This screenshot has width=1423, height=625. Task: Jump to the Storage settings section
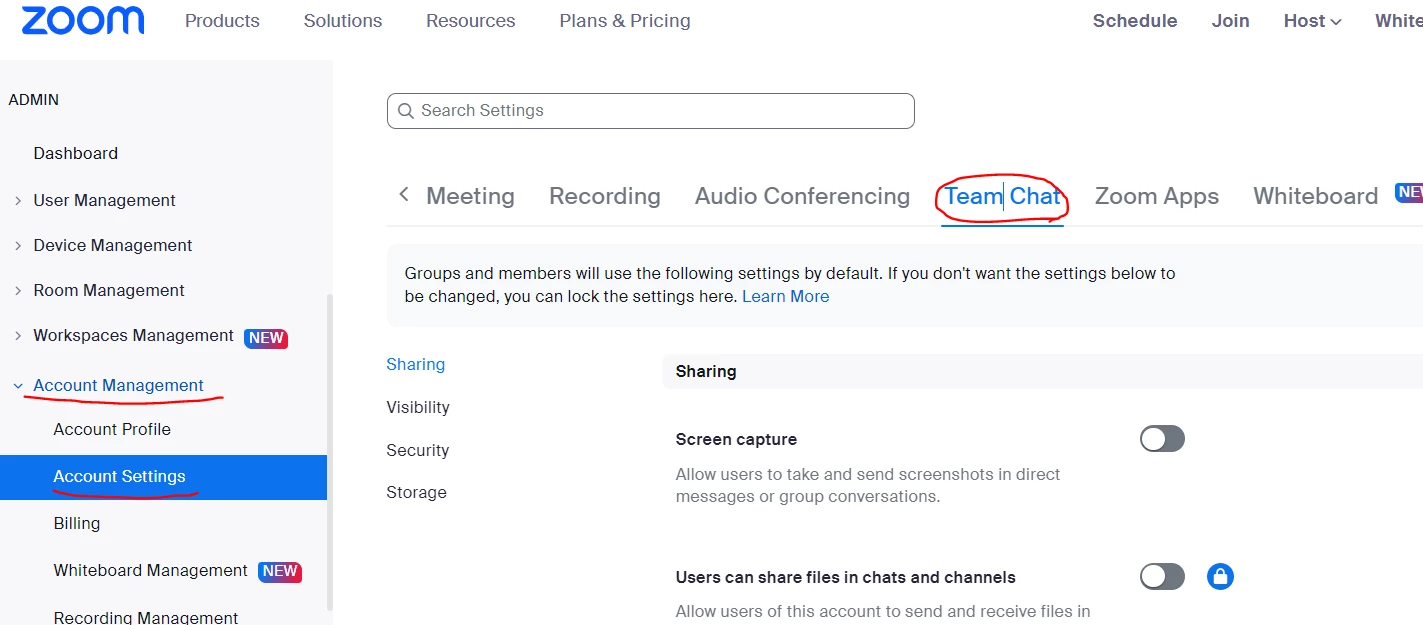point(417,492)
